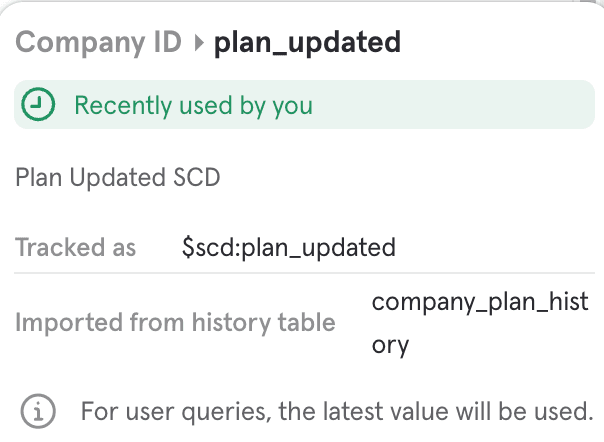Click the divider line below Tracked as

pyautogui.click(x=302, y=272)
